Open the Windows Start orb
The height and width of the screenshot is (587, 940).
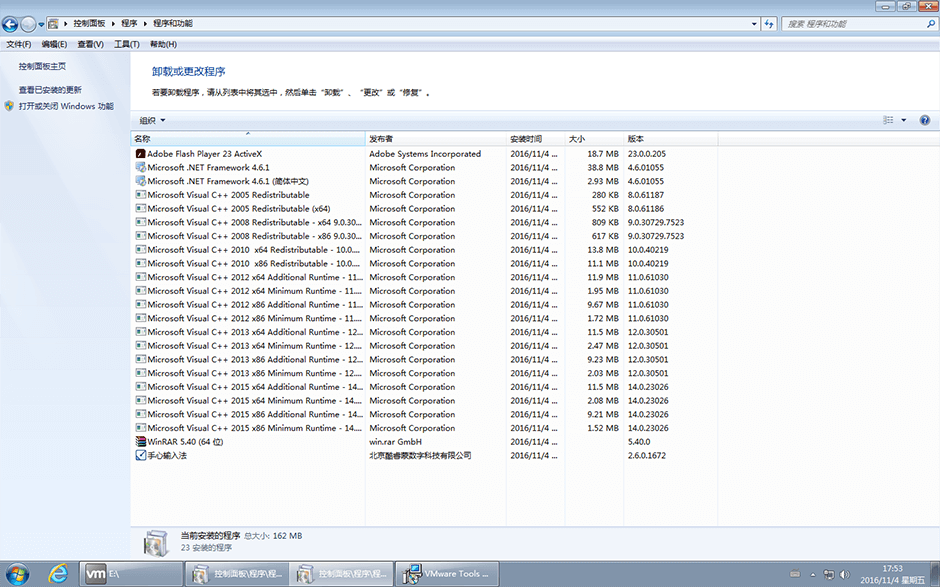pos(17,574)
